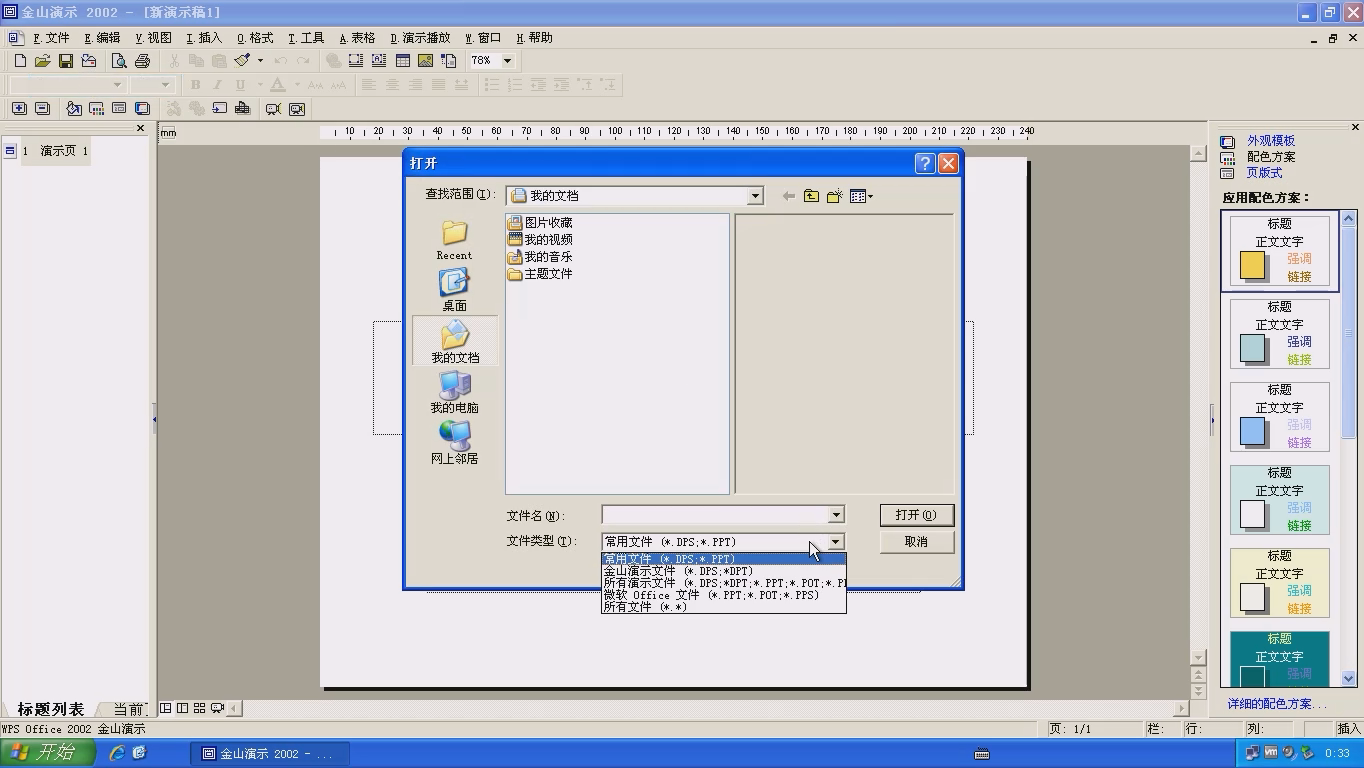Open the 编辑 menu
The image size is (1364, 768).
point(102,38)
